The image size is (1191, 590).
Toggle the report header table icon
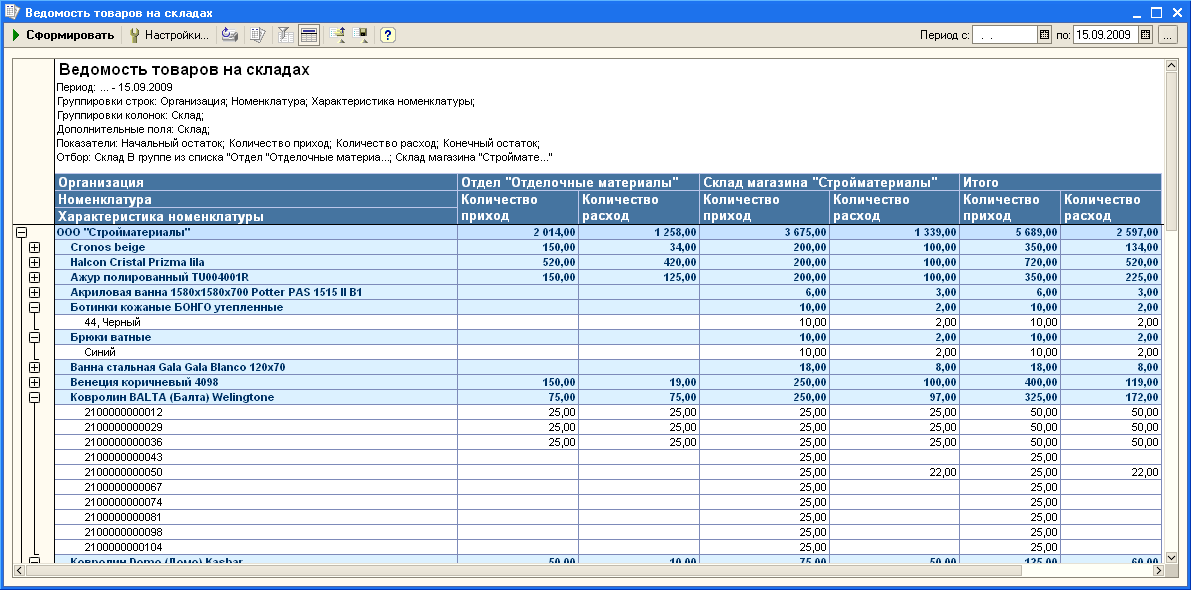[x=308, y=35]
